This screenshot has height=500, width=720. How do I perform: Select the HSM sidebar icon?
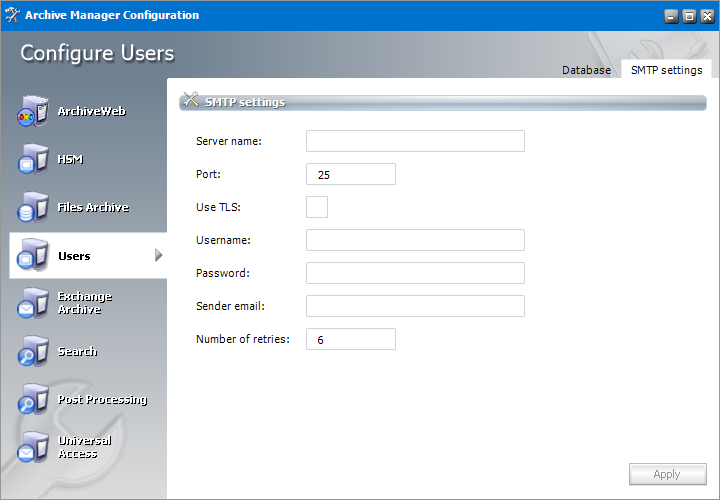pyautogui.click(x=33, y=159)
